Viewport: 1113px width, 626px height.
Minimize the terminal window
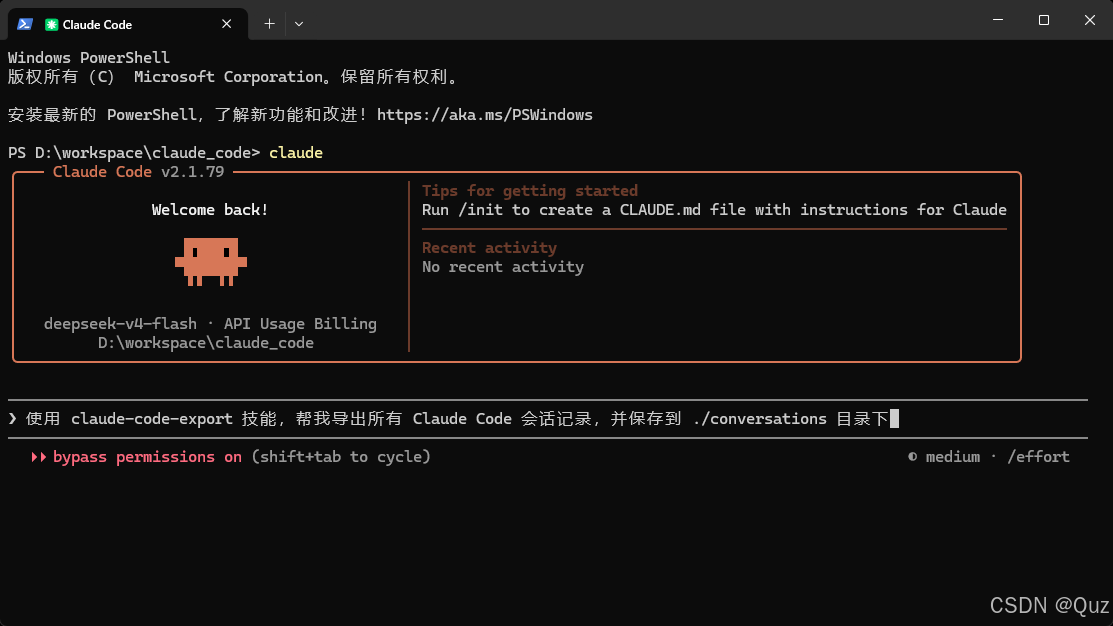(x=998, y=20)
